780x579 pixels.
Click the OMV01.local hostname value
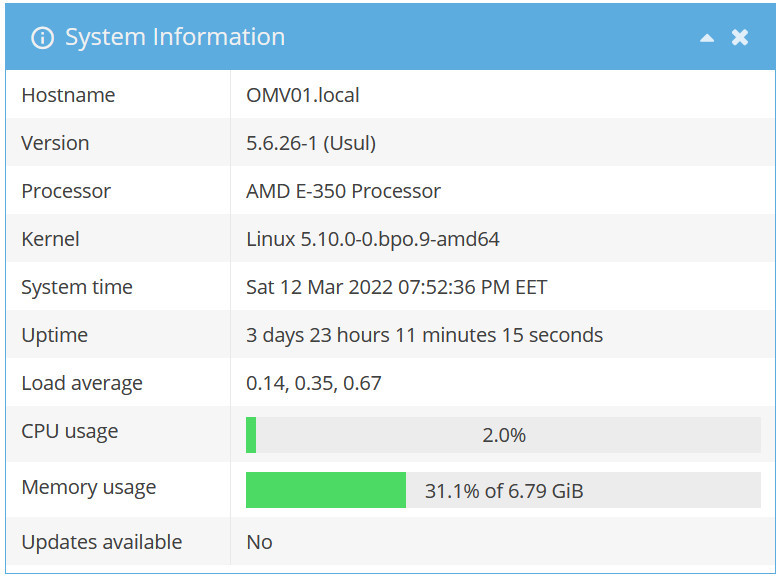303,95
